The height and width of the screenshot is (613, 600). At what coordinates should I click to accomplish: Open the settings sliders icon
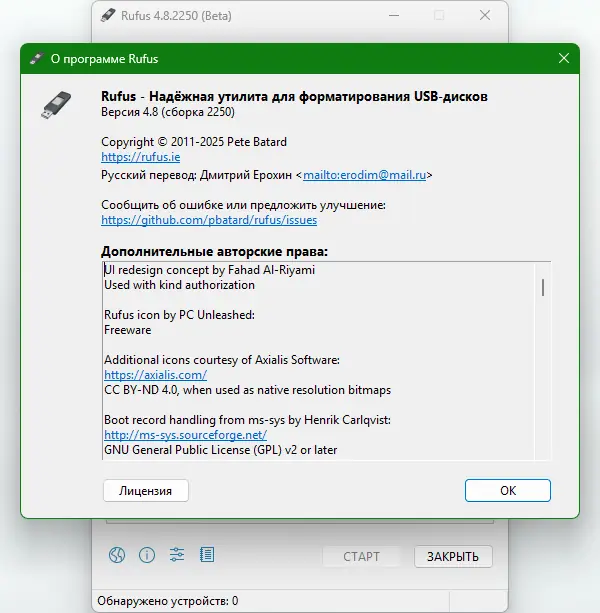[x=177, y=555]
